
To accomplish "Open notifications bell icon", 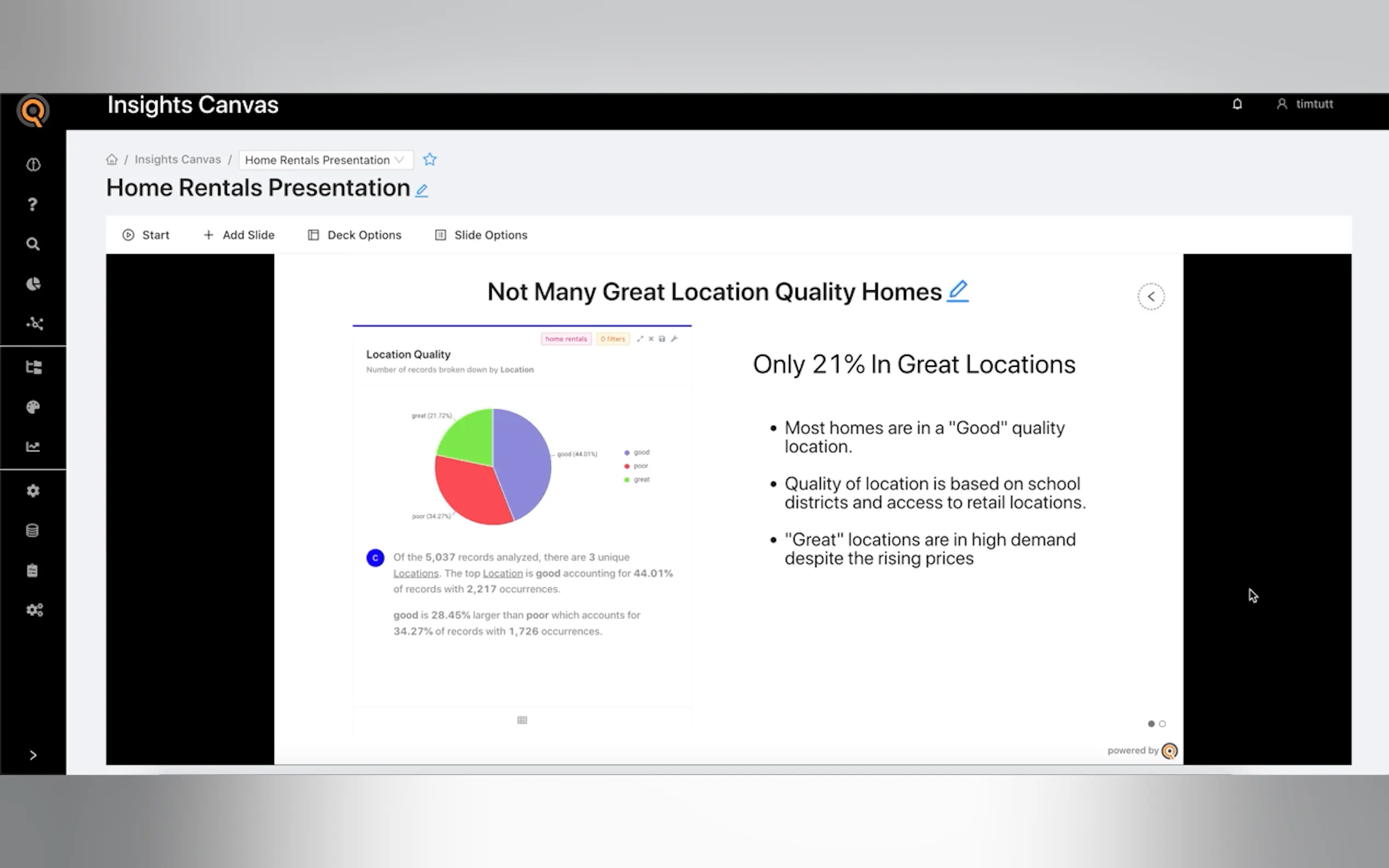I will click(1237, 104).
